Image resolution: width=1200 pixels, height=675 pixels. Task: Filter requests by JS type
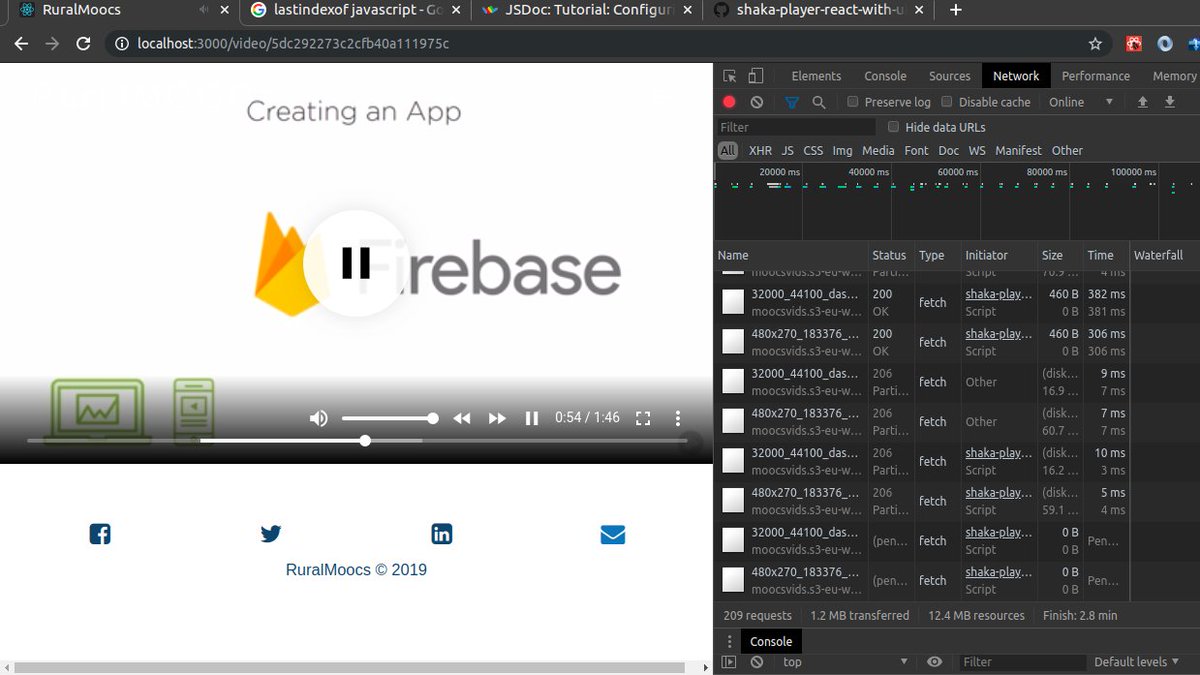click(787, 150)
